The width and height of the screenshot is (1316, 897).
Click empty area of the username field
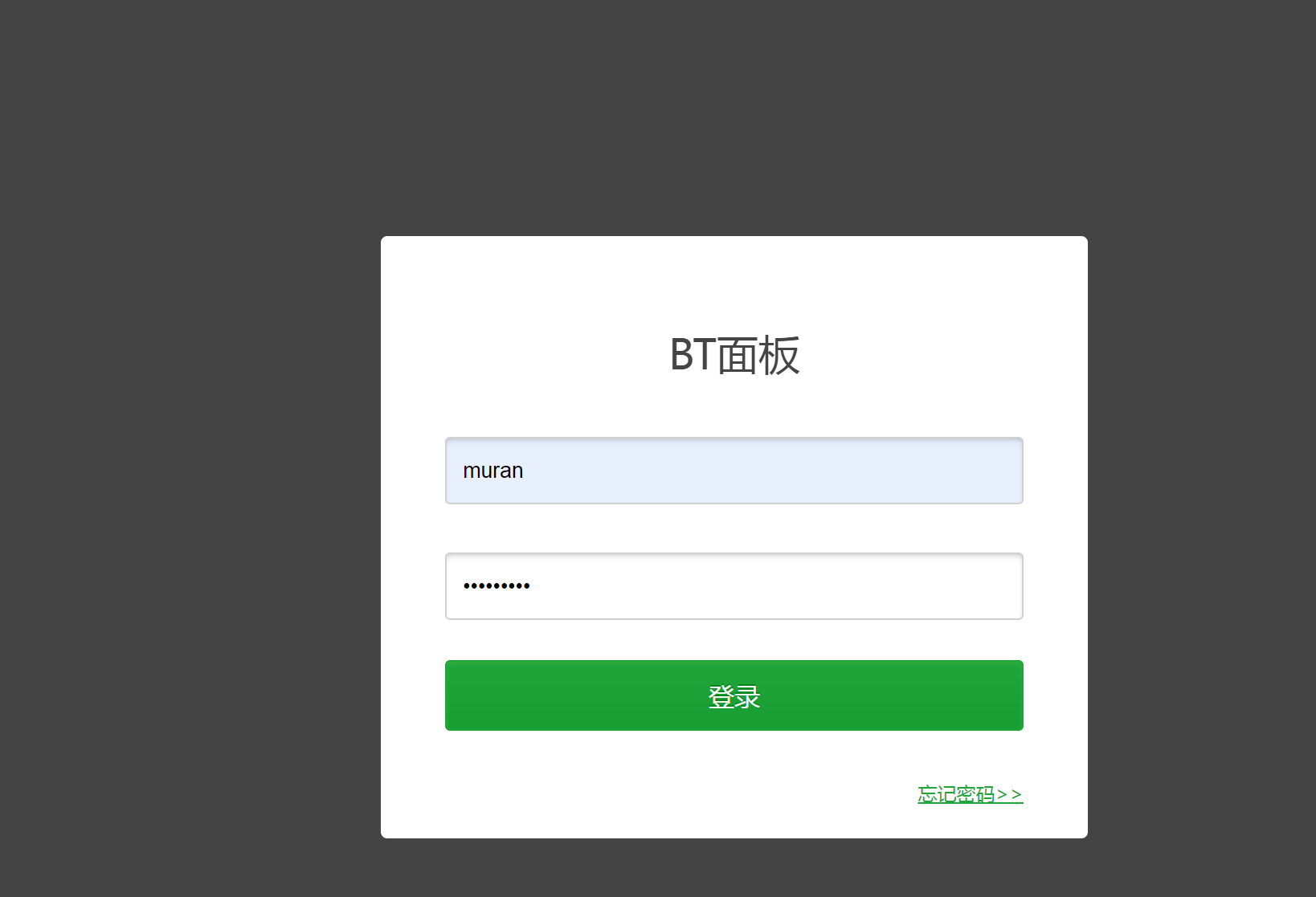771,471
